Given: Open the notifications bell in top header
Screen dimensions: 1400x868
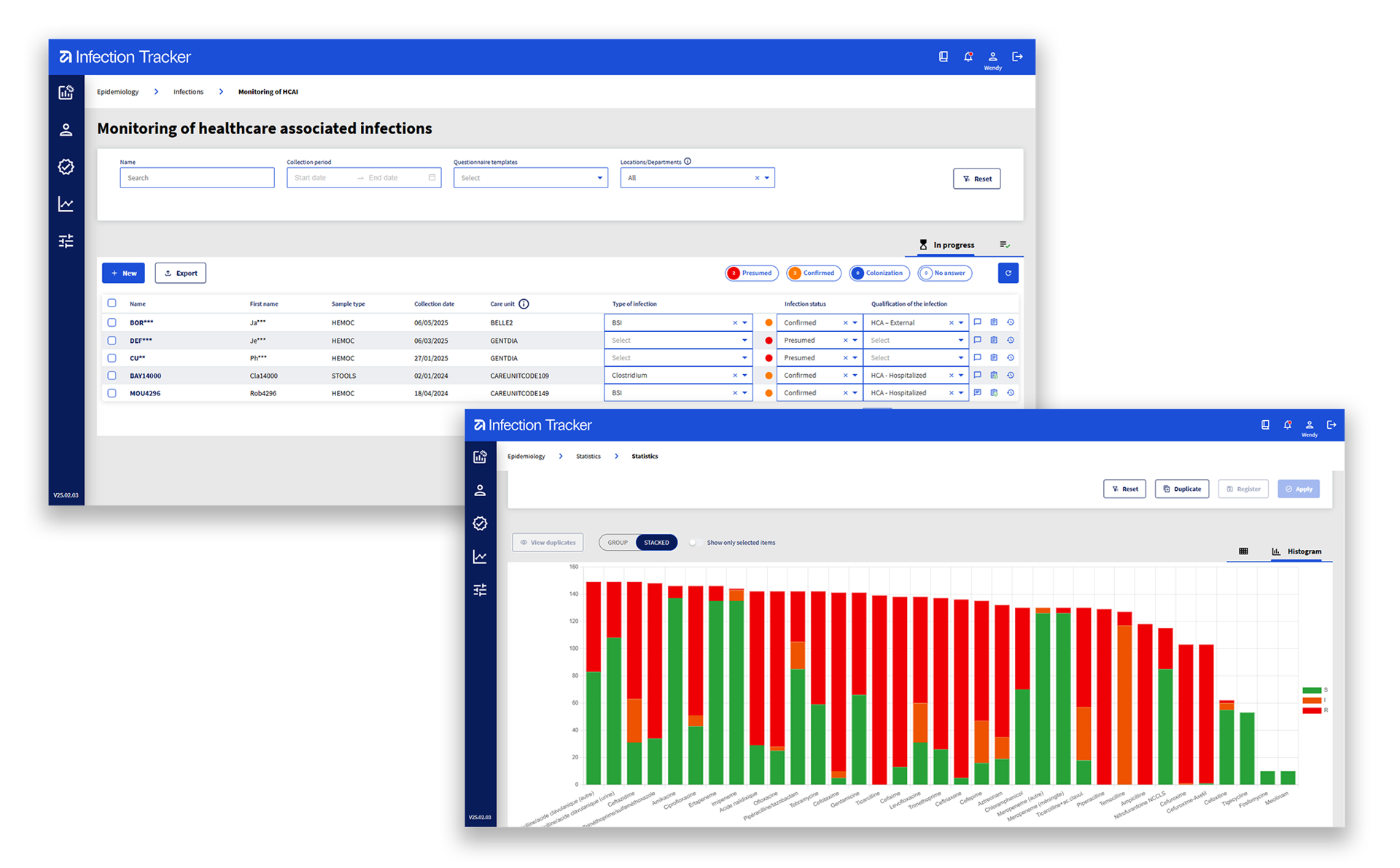Looking at the screenshot, I should [x=968, y=57].
